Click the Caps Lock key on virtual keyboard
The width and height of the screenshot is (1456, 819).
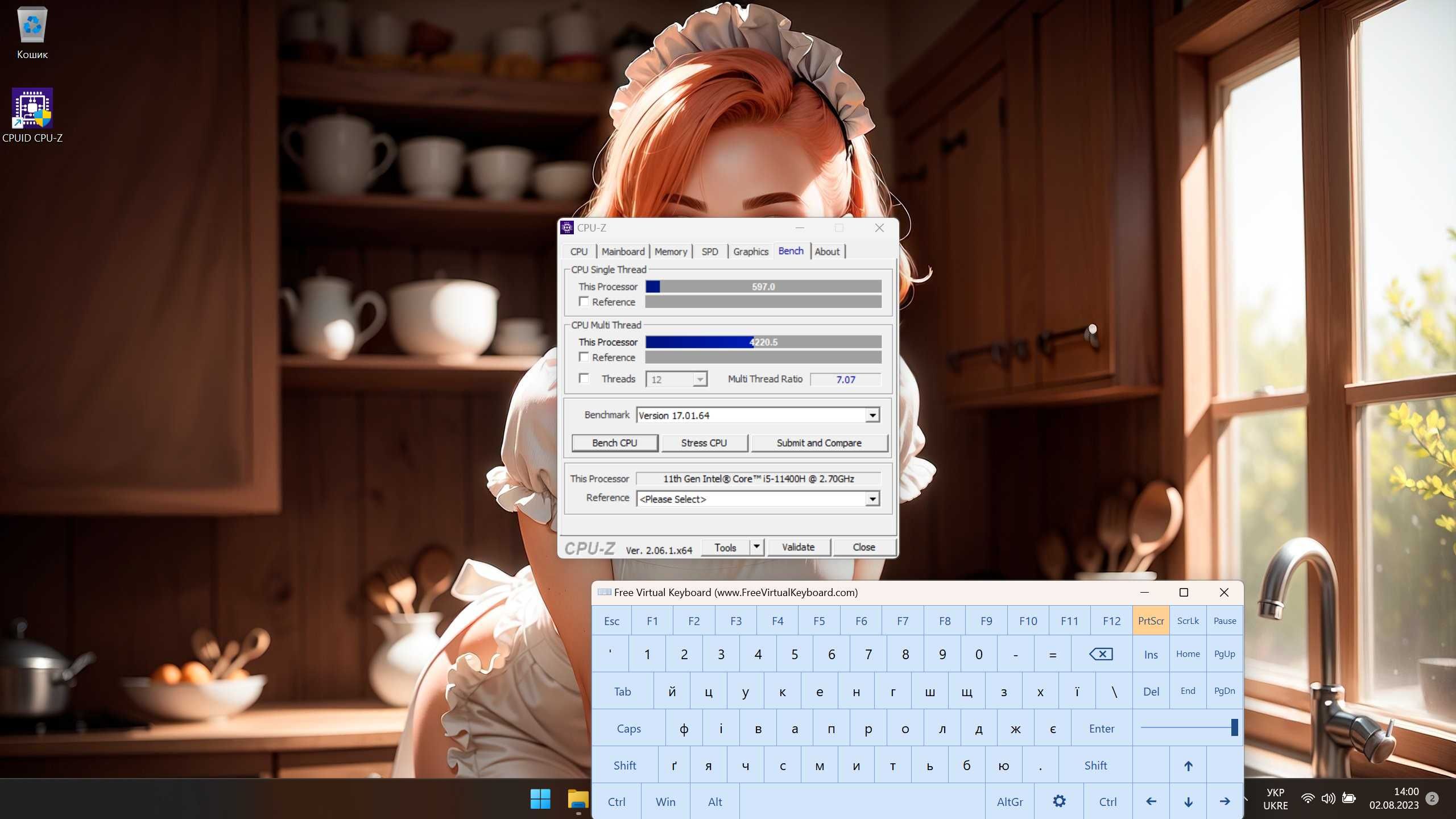click(629, 728)
